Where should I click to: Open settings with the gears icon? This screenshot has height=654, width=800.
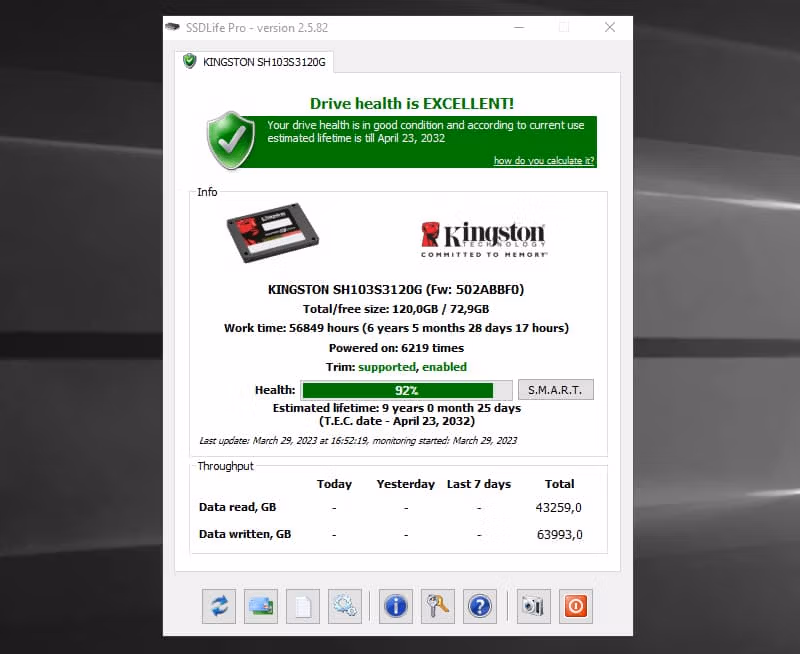[x=345, y=607]
